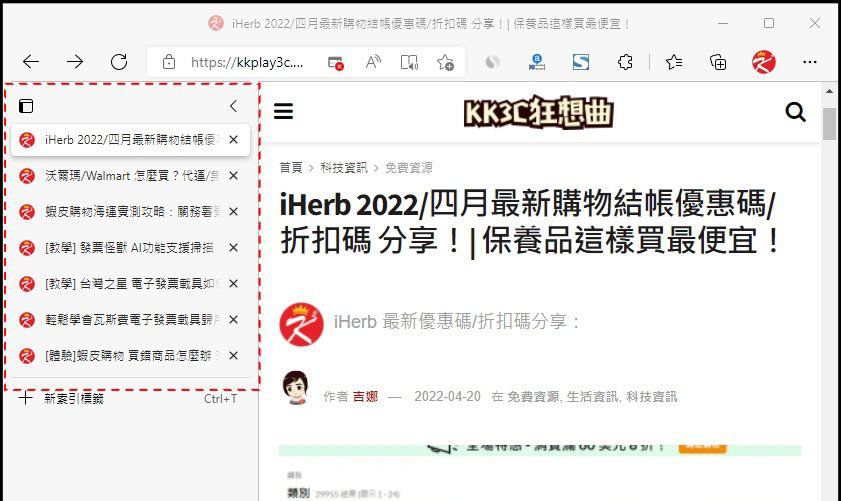Switch to the 輕鬆學會瓦斯費電子發票 tab
Screen dimensions: 841x501
[x=130, y=320]
